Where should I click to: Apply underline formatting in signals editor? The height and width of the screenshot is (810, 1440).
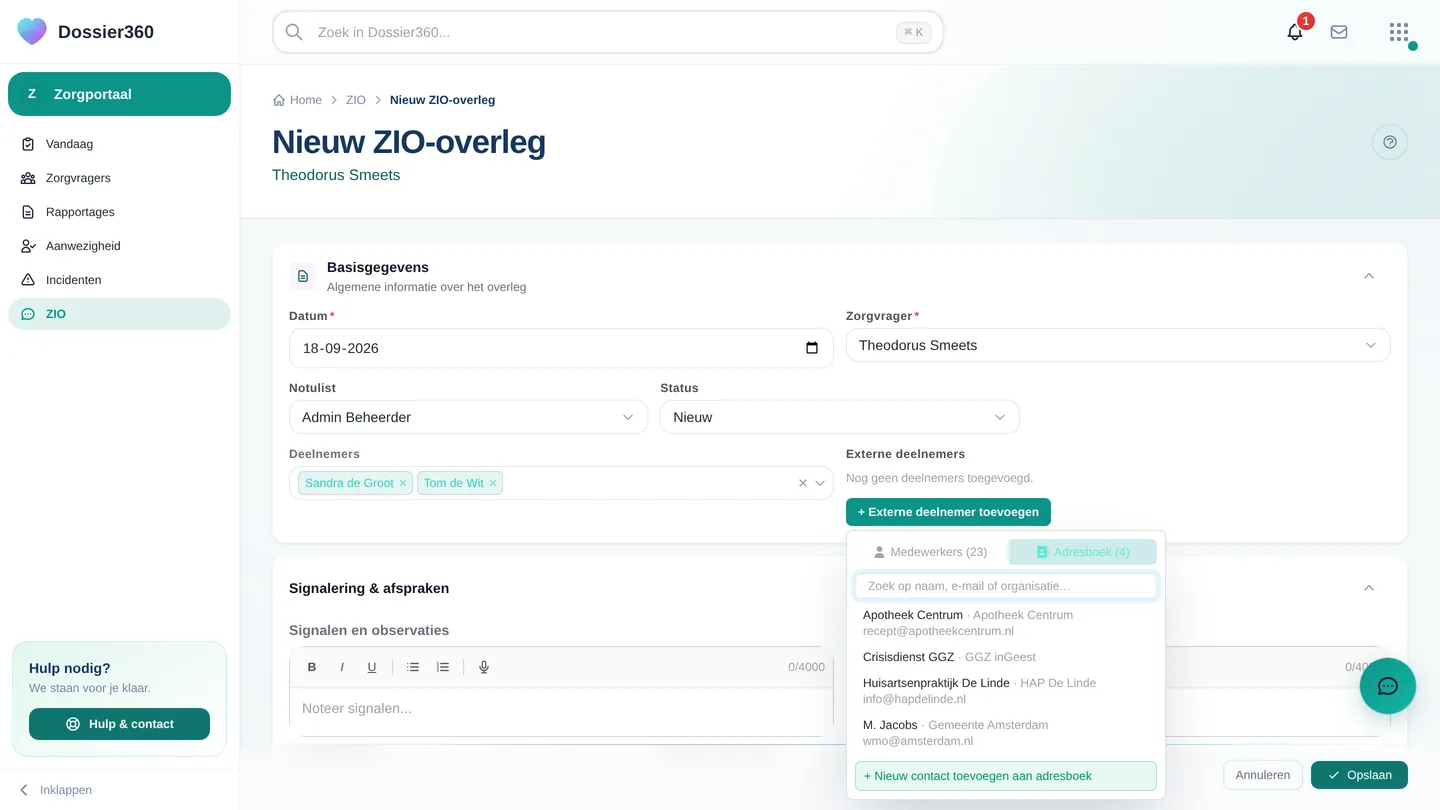[x=372, y=667]
